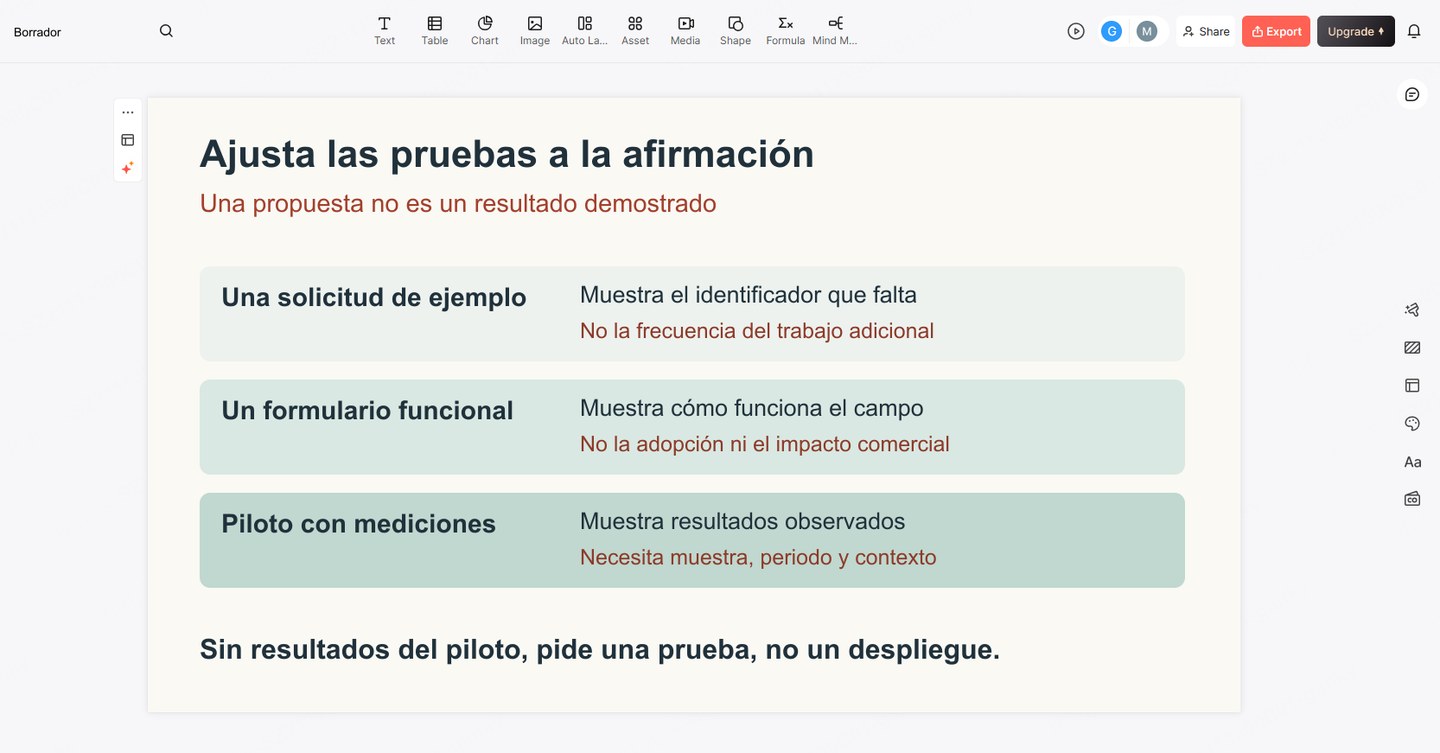Select subtitle 'Una propuesta no es un resultado demostrado'

pyautogui.click(x=458, y=203)
